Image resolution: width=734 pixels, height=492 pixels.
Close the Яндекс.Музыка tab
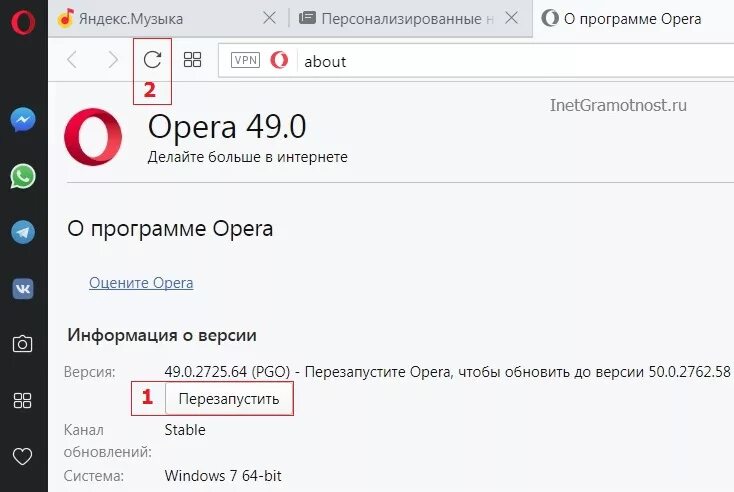269,18
